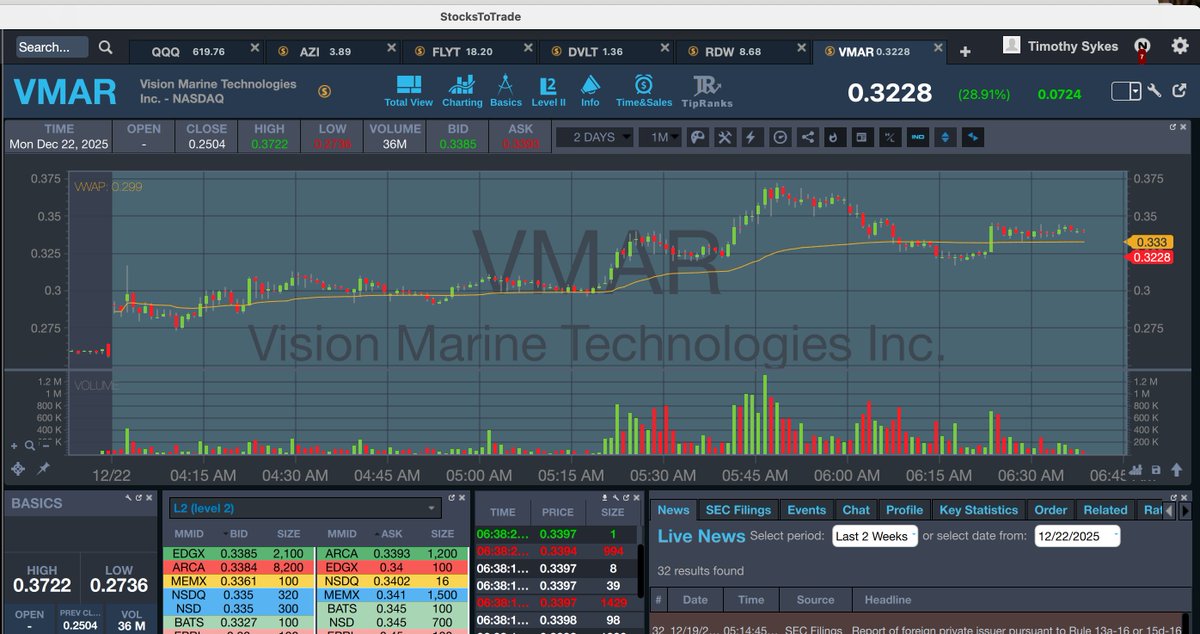Viewport: 1200px width, 634px height.
Task: Open the Info icon
Action: click(590, 91)
